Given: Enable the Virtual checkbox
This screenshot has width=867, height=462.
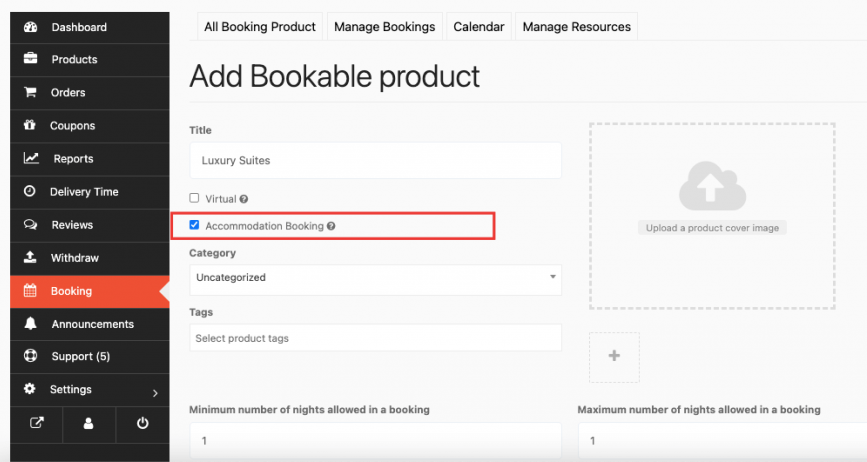Looking at the screenshot, I should [x=195, y=198].
